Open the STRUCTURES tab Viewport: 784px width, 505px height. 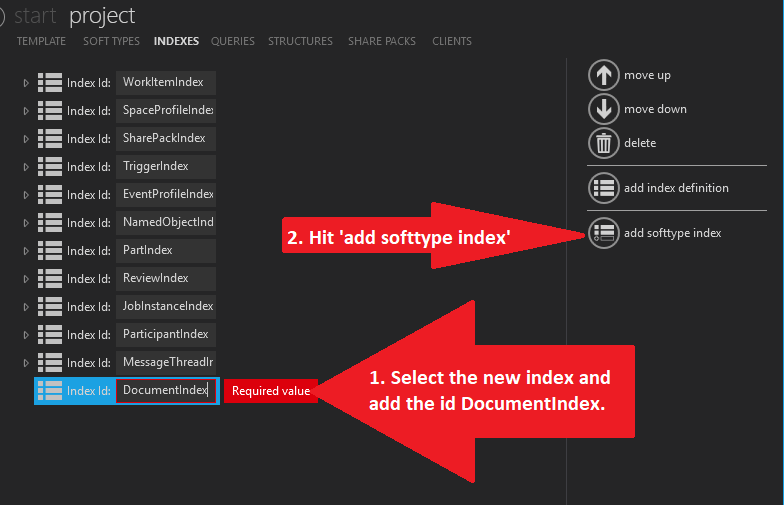(x=300, y=41)
